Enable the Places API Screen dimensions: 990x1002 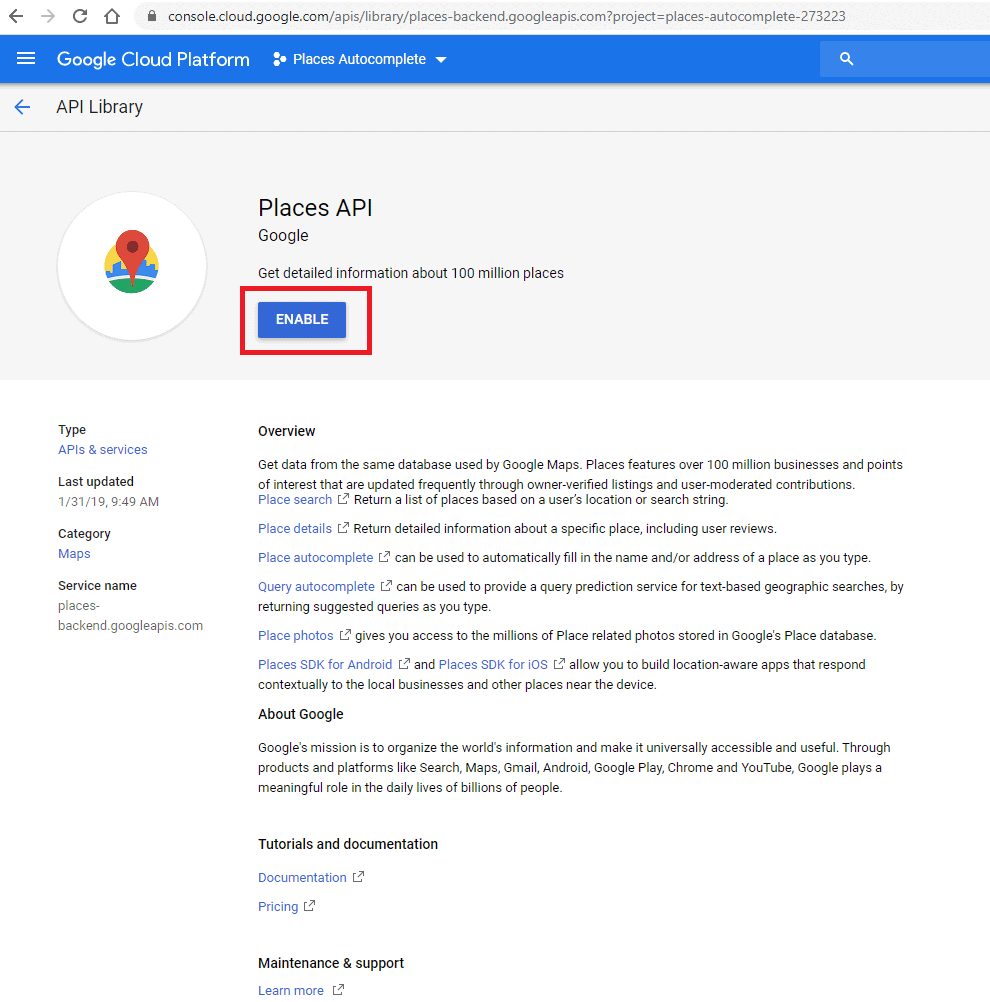point(301,319)
